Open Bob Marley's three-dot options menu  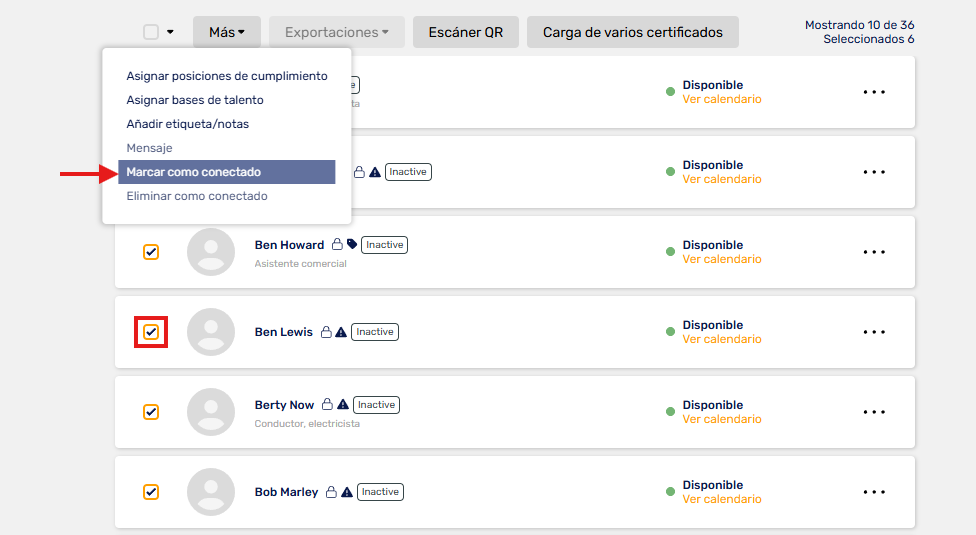pyautogui.click(x=874, y=492)
